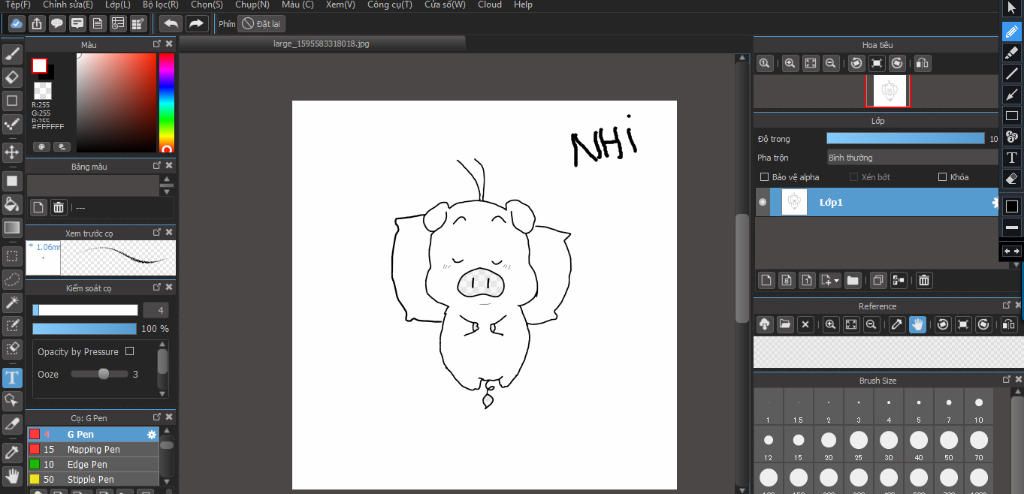Screen dimensions: 1024x494
Task: Open reference image with folder icon
Action: 785,324
